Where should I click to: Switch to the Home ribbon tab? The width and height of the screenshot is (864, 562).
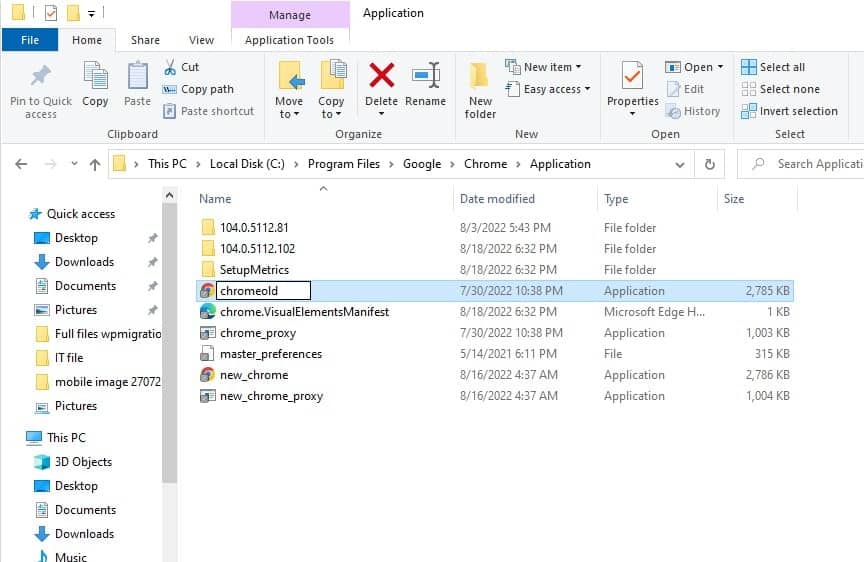(x=87, y=40)
